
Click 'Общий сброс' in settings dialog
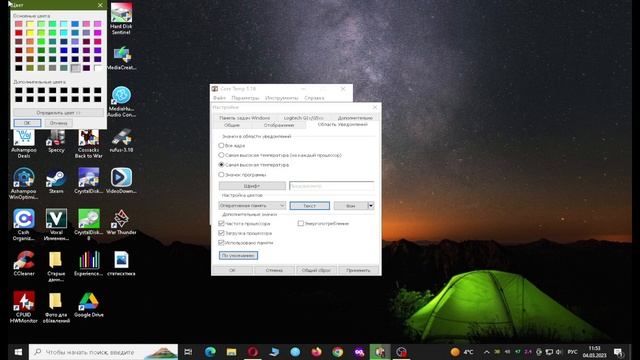(316, 270)
